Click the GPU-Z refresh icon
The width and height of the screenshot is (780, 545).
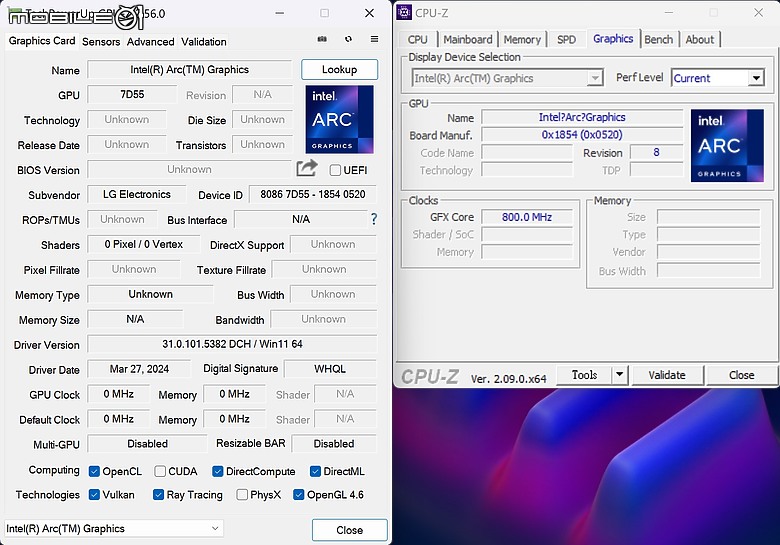348,39
